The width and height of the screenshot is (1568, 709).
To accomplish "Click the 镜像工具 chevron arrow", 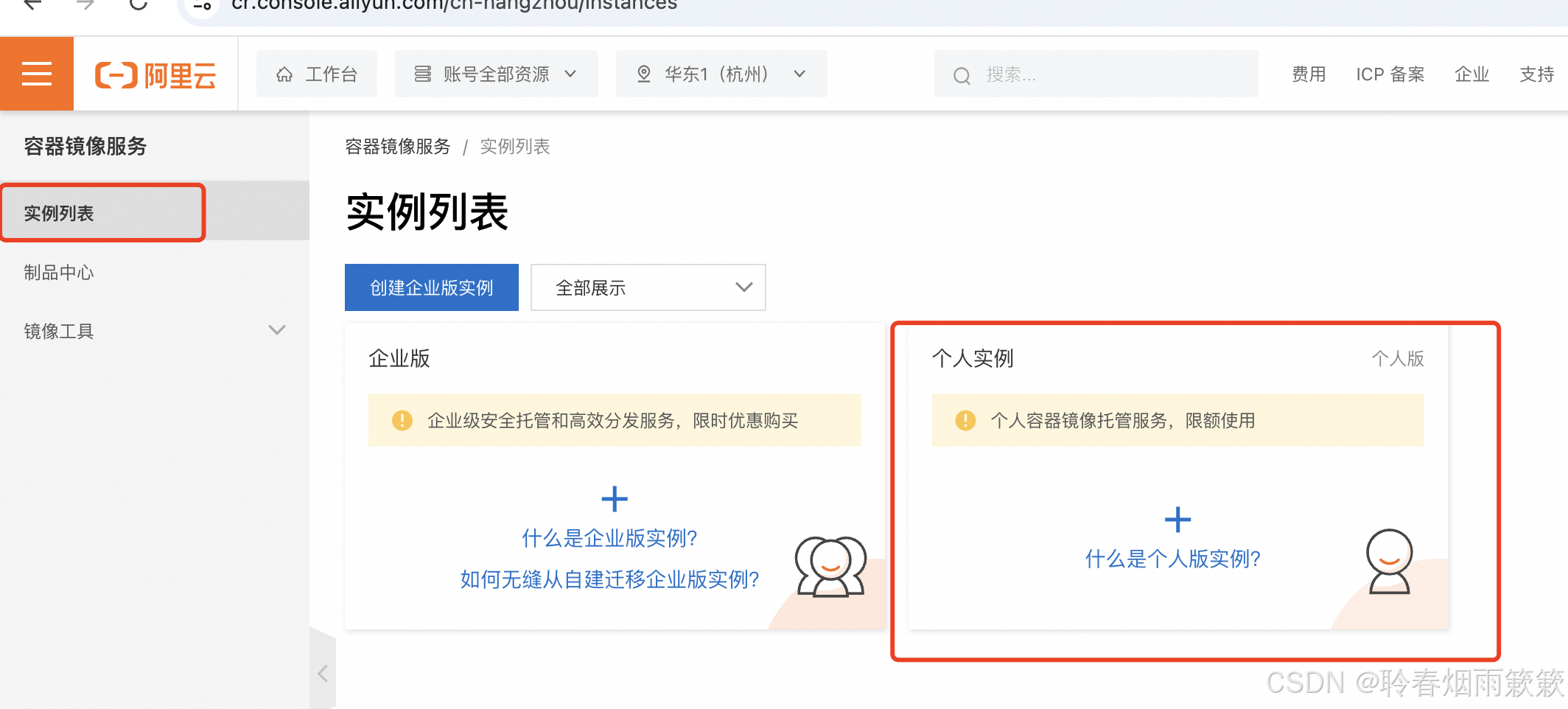I will click(277, 330).
